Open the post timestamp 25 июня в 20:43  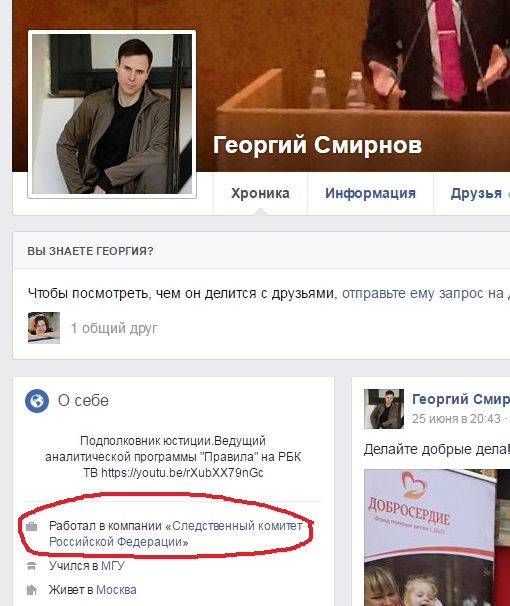tap(456, 419)
